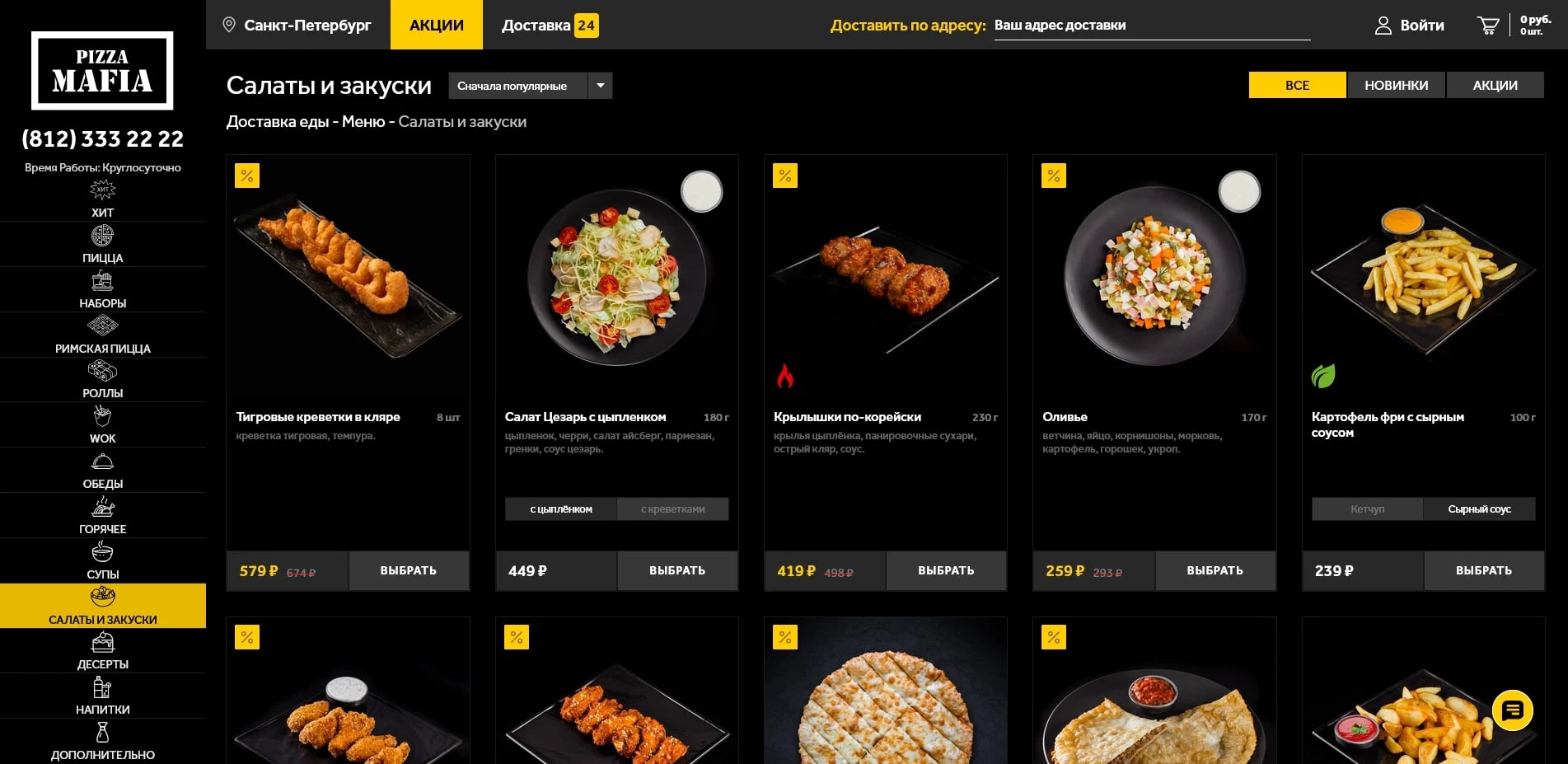Open the chat support bubble icon
Viewport: 1568px width, 764px height.
pyautogui.click(x=1512, y=710)
